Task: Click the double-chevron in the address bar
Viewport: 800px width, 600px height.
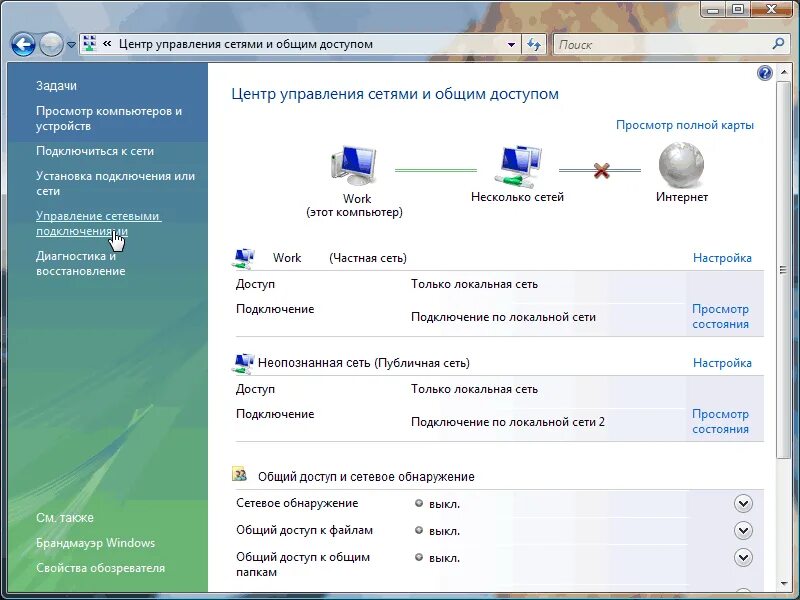Action: click(107, 44)
